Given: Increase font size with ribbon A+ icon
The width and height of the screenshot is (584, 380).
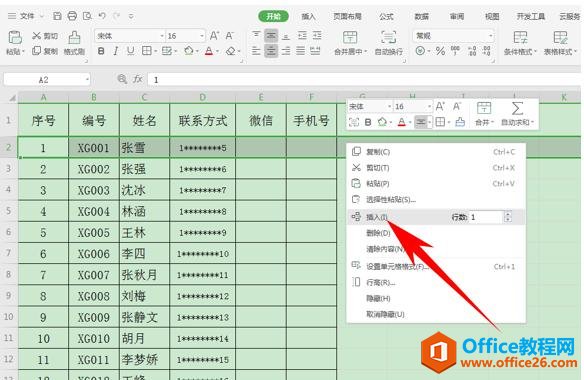Looking at the screenshot, I should point(214,36).
